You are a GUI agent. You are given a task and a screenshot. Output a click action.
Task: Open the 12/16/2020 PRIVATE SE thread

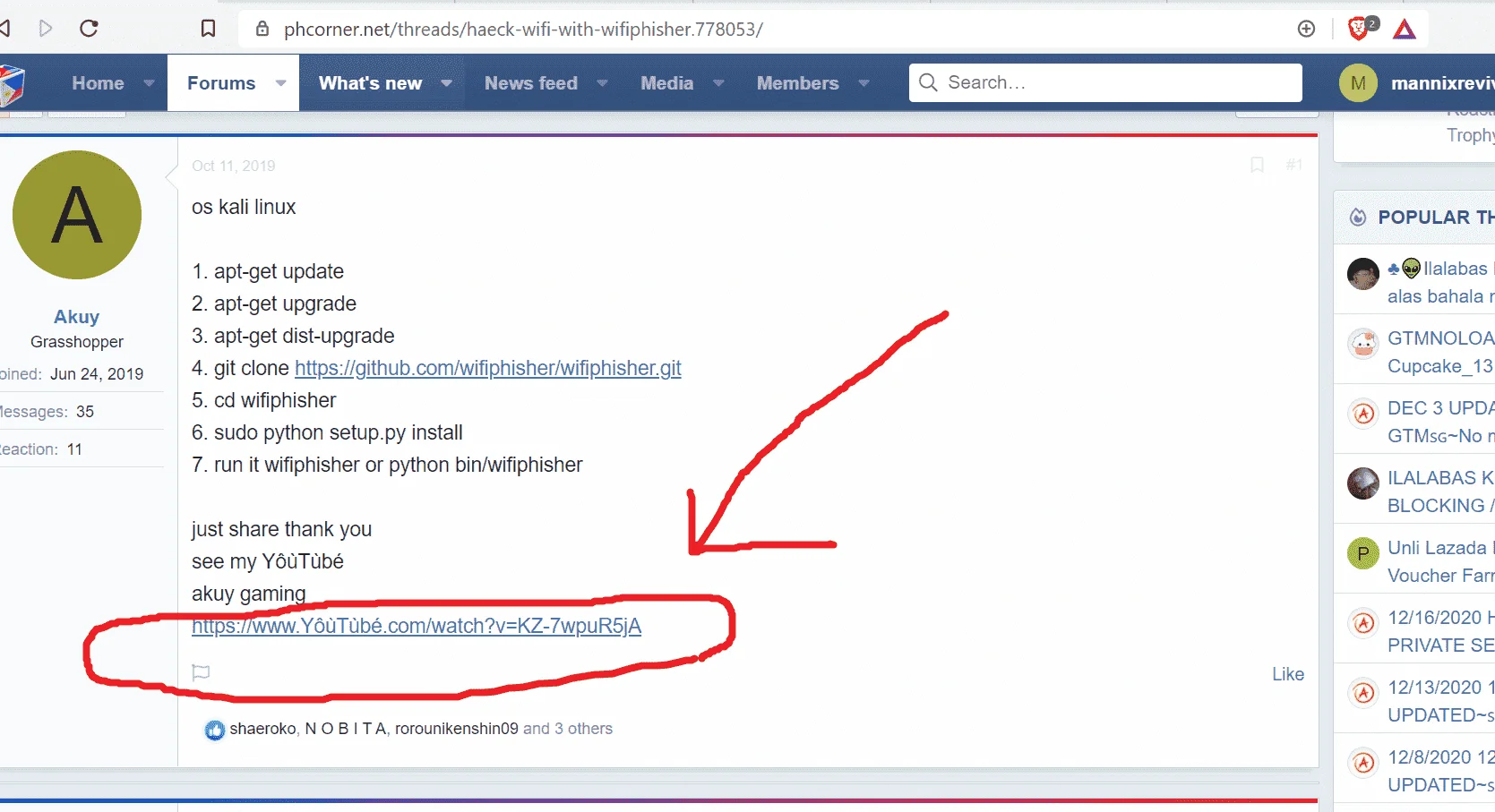pos(1440,631)
